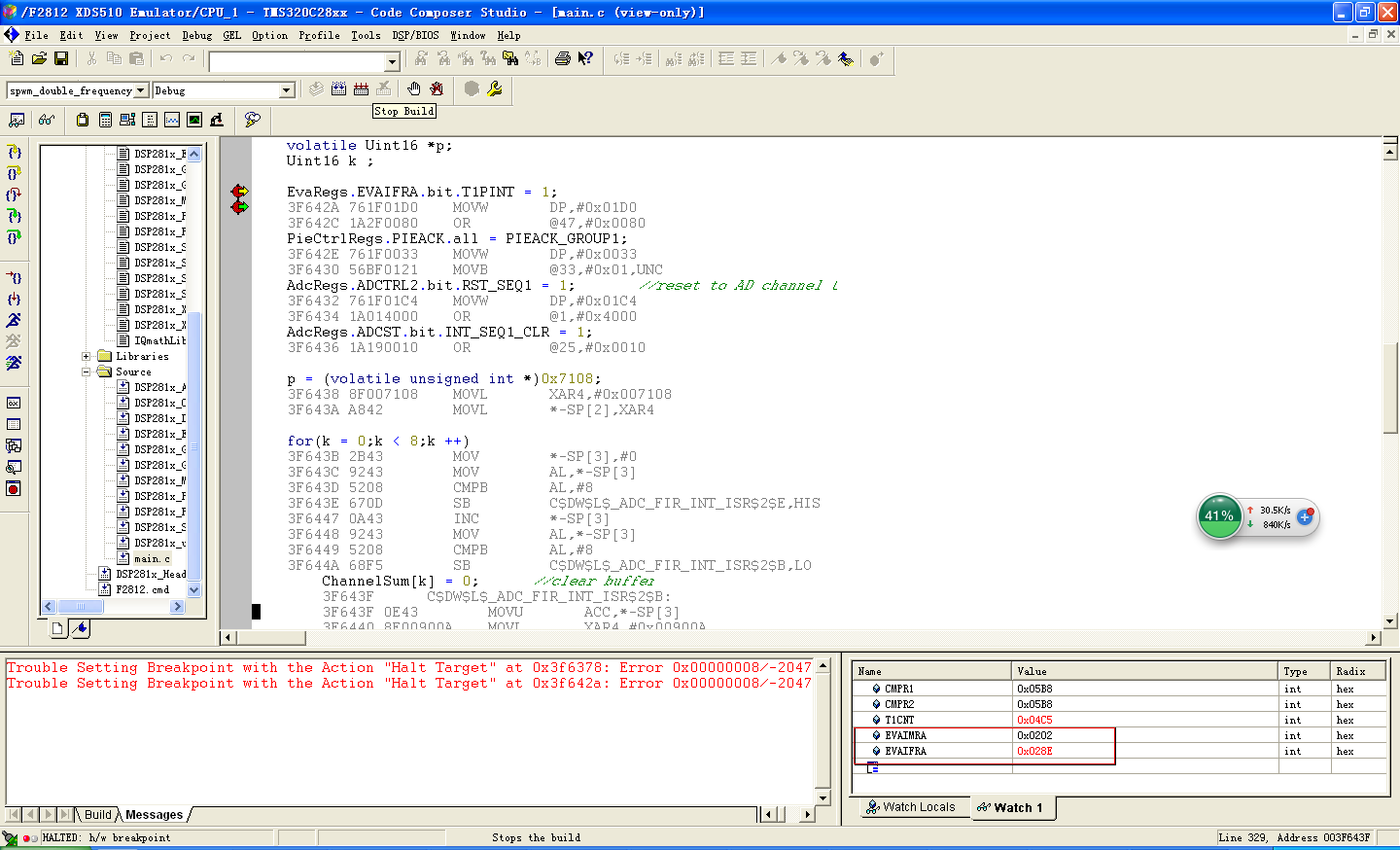Click the Print icon in toolbar
The width and height of the screenshot is (1400, 850).
562,59
